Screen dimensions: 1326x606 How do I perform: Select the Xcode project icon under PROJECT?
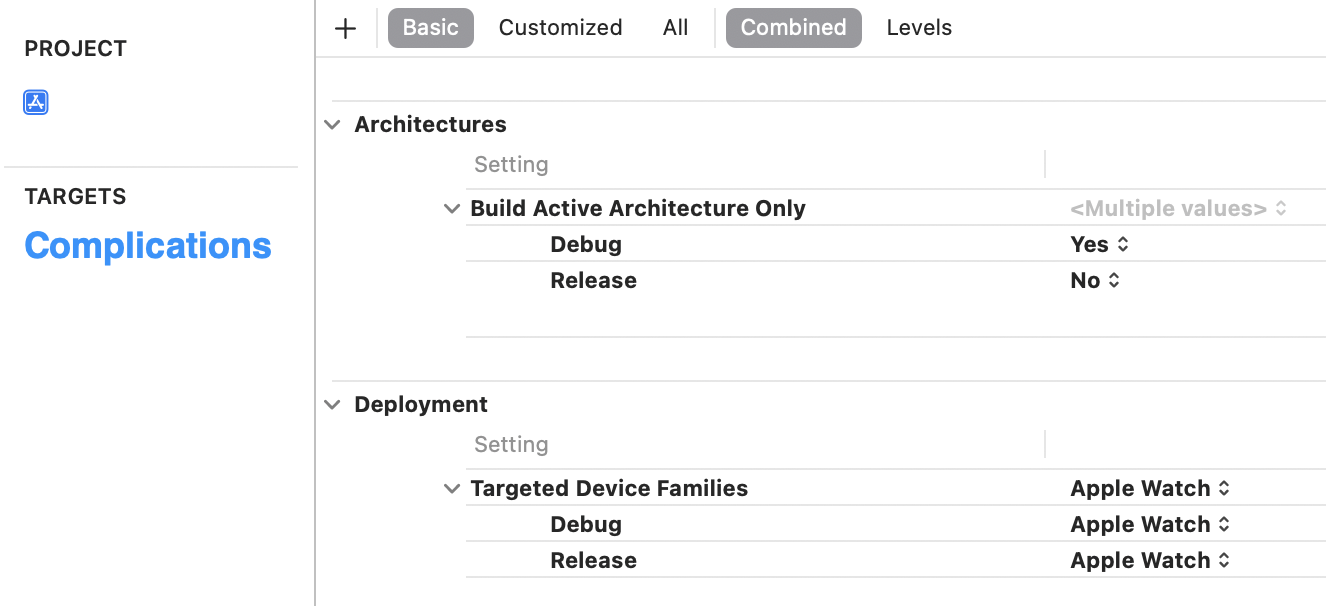[36, 102]
